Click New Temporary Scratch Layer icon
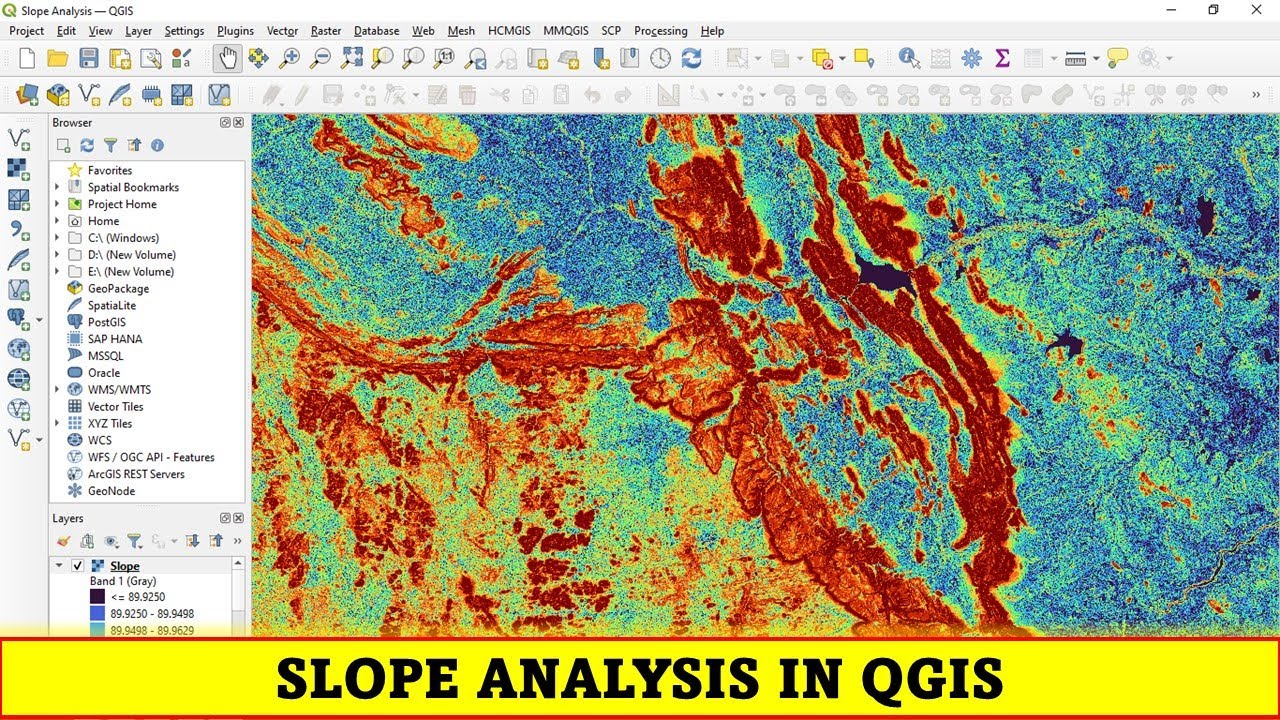 [x=151, y=95]
